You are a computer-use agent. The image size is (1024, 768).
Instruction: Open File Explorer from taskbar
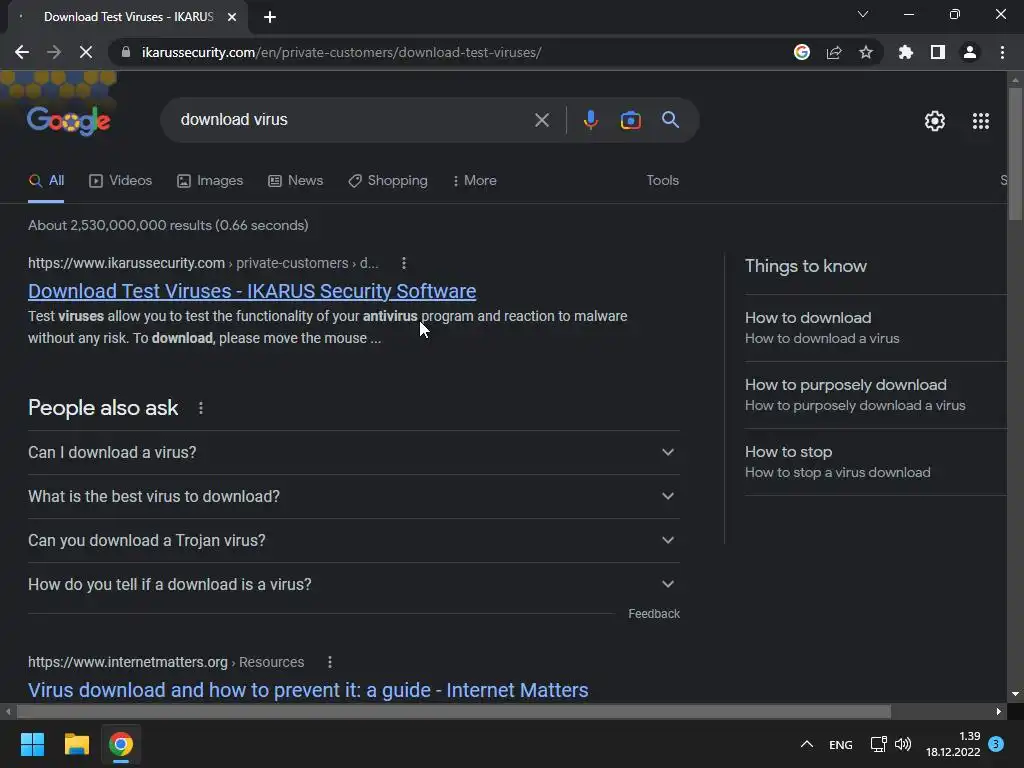coord(76,744)
